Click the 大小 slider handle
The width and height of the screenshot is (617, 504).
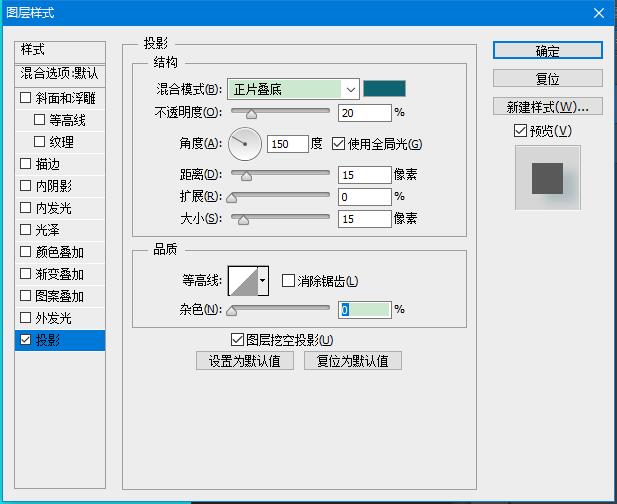pos(244,220)
